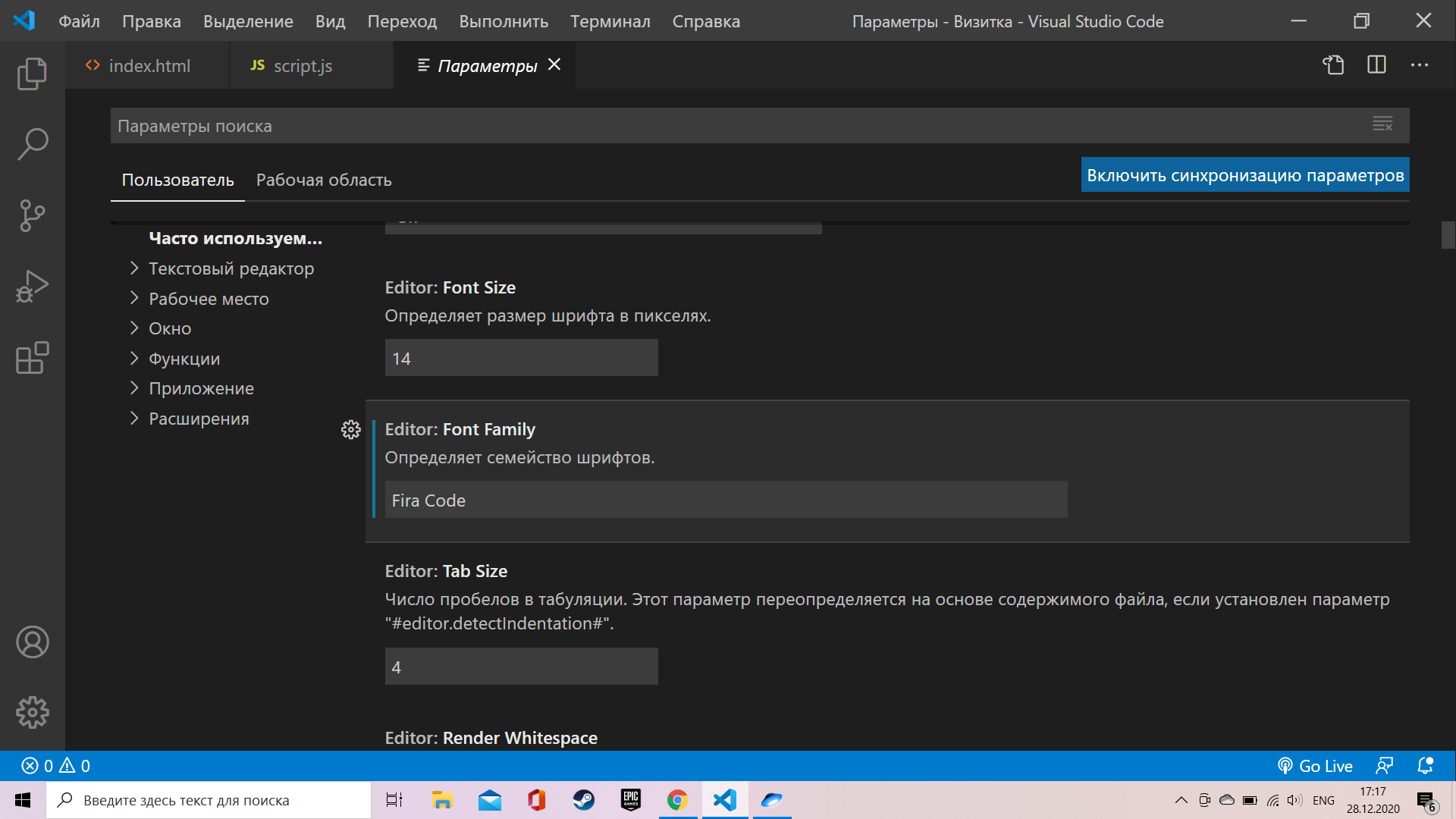
Task: Click Включить синхронизацию параметров button
Action: coord(1245,175)
